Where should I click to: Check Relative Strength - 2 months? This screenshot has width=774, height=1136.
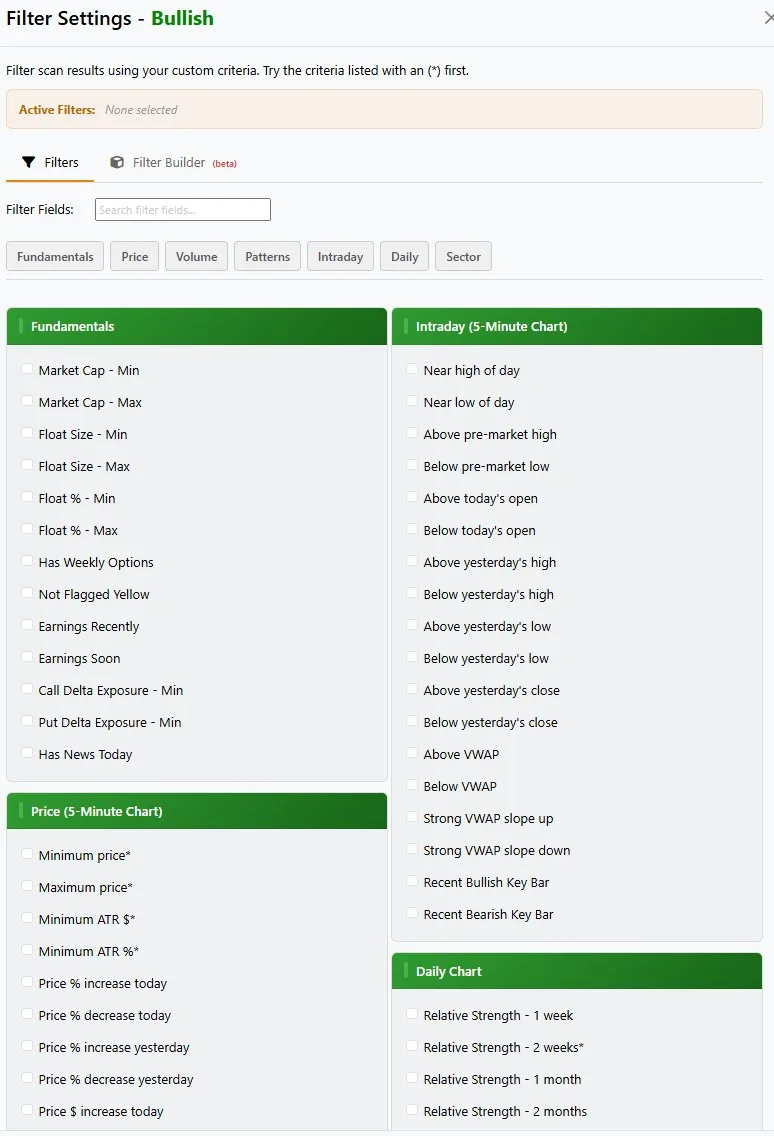coord(412,1110)
